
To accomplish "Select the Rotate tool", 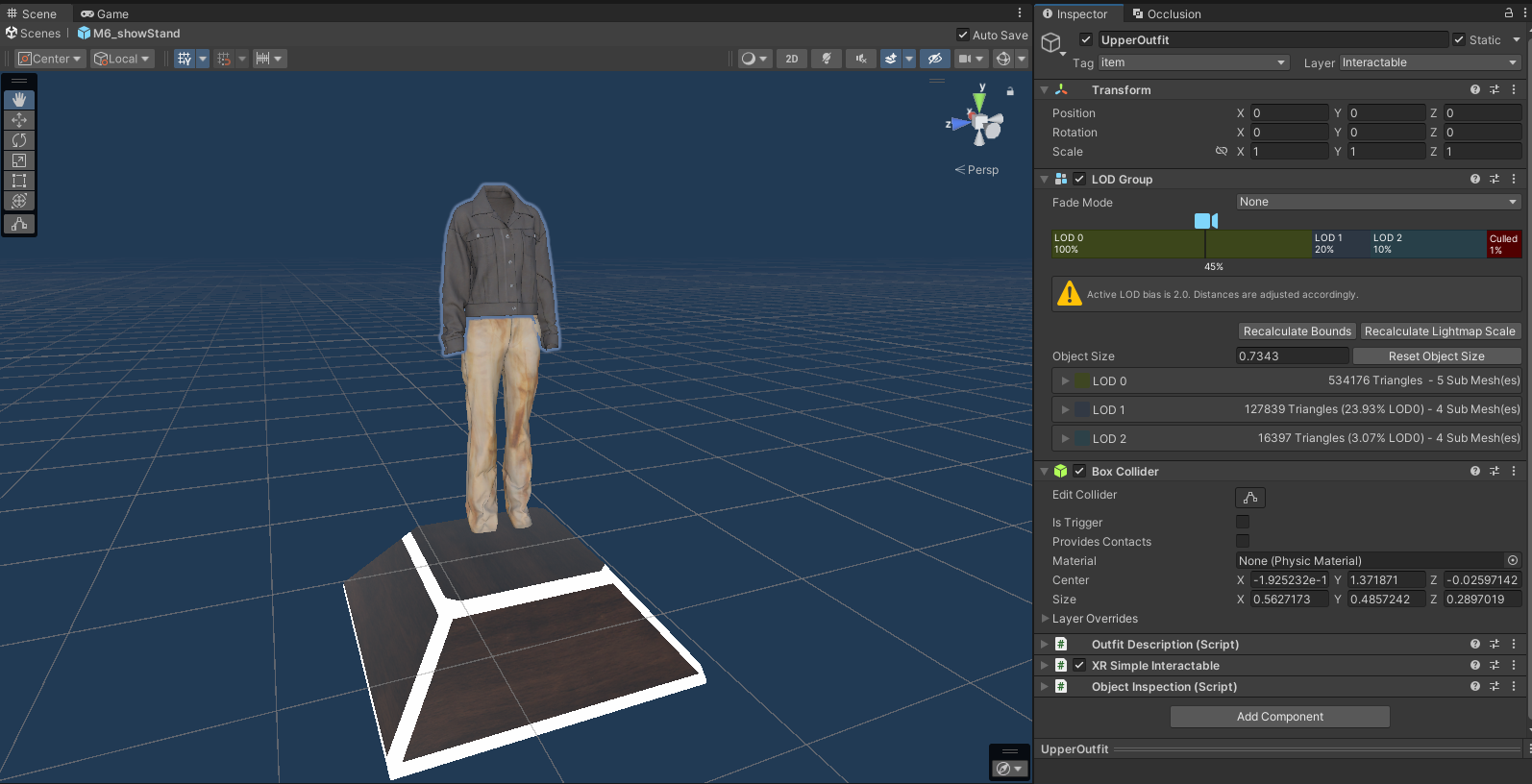I will (x=19, y=140).
